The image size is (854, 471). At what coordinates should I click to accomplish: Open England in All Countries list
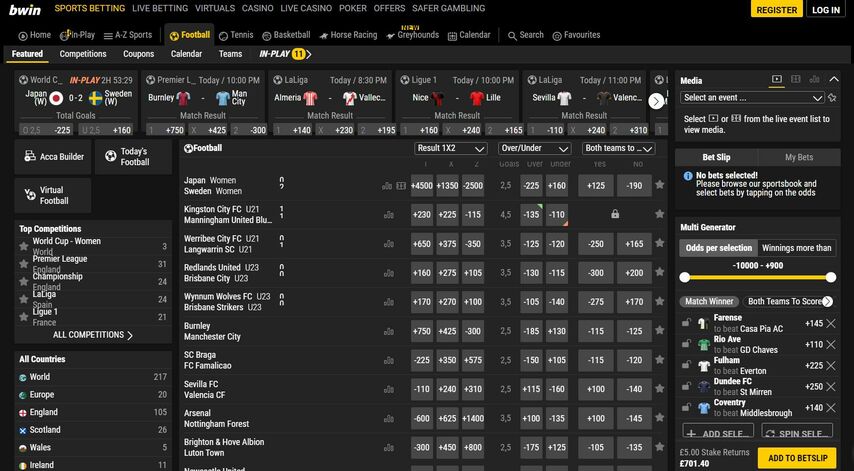pos(93,412)
